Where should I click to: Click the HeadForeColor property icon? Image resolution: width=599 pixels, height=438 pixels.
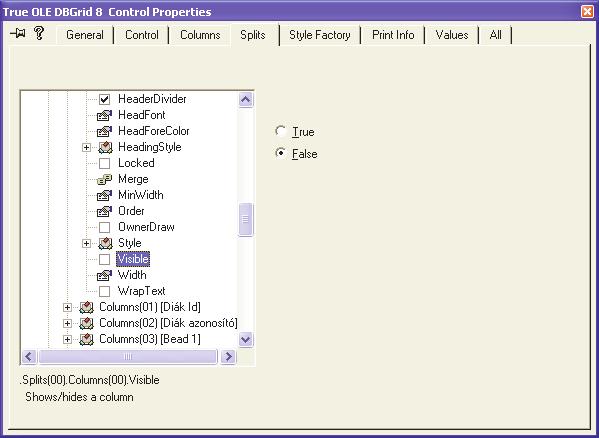[x=104, y=131]
